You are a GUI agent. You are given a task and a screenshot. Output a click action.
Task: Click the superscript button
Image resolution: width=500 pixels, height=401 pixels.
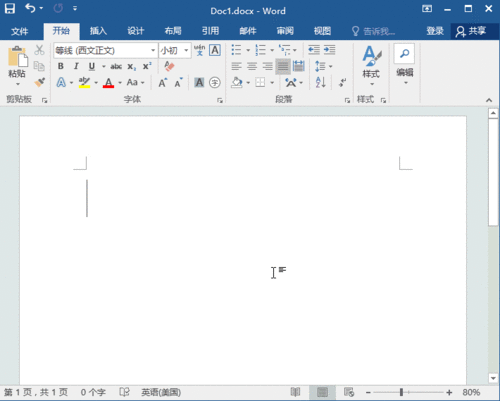(x=147, y=66)
